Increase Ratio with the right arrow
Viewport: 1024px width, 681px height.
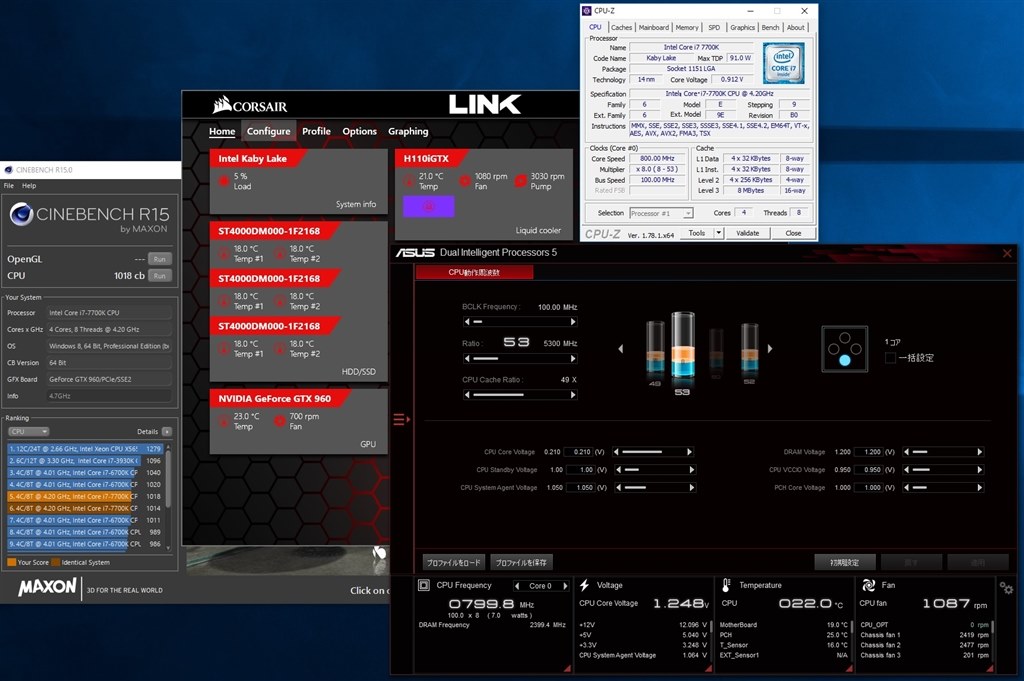coord(573,358)
